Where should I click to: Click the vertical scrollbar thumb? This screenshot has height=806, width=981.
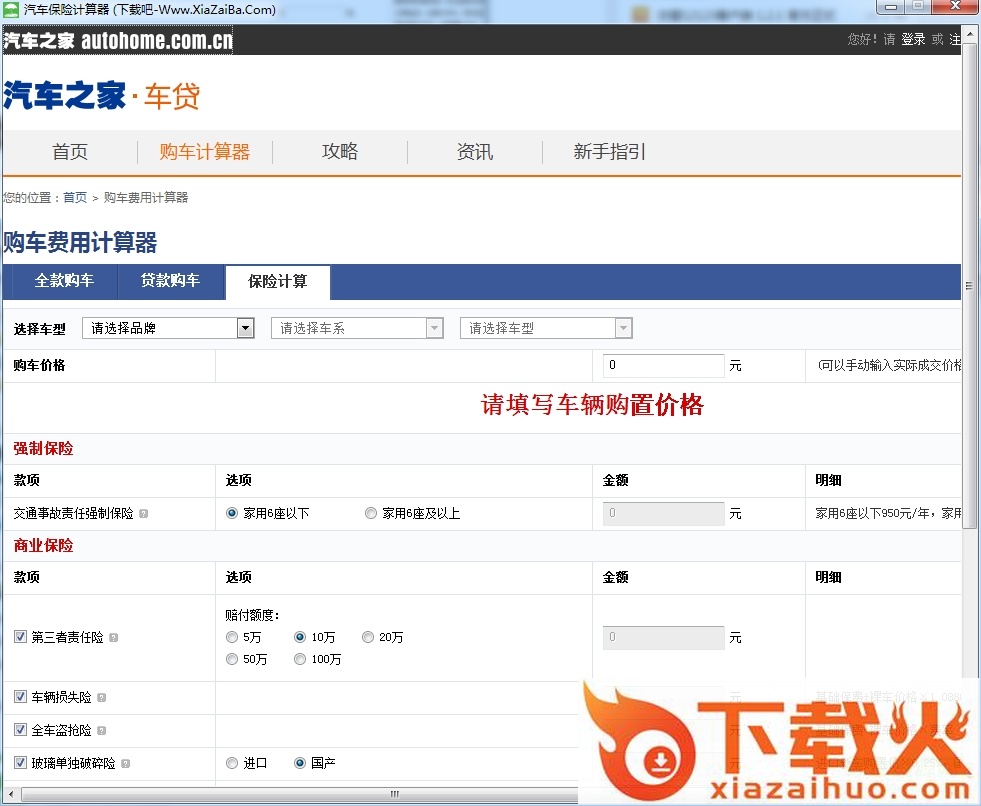tap(970, 287)
